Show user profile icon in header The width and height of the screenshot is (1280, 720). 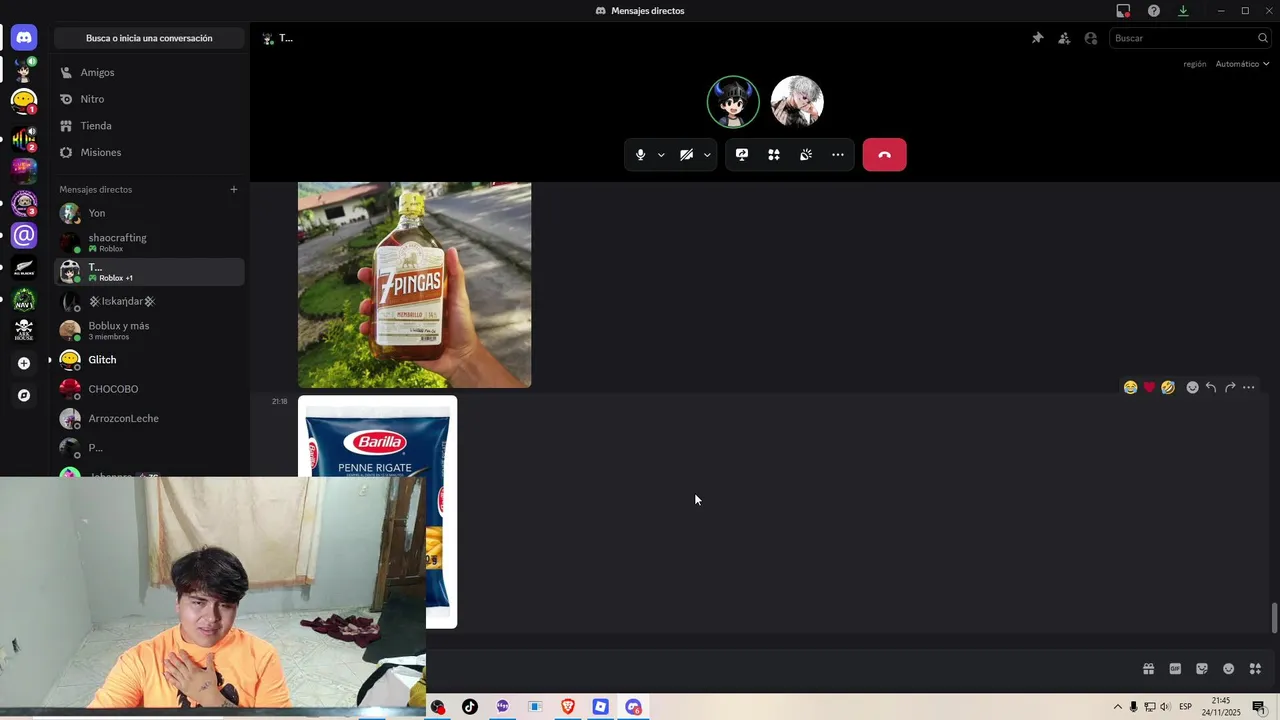click(x=1091, y=38)
